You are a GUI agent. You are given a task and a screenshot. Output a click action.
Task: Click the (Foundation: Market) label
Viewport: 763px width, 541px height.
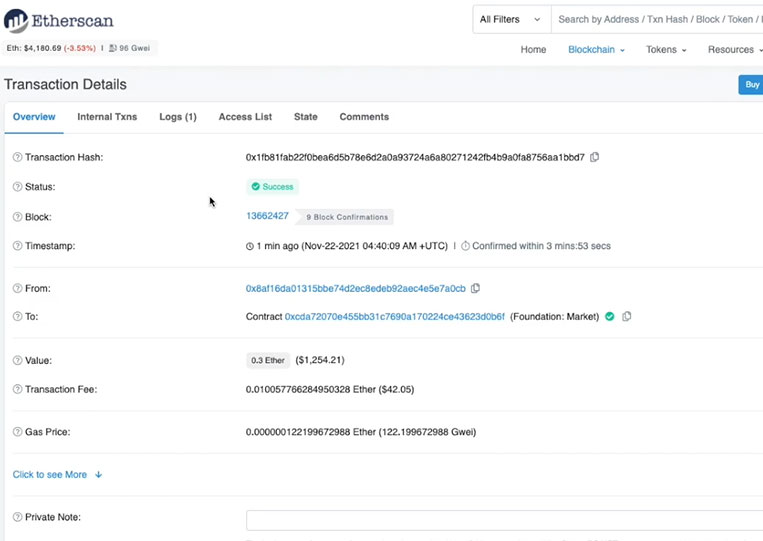554,317
